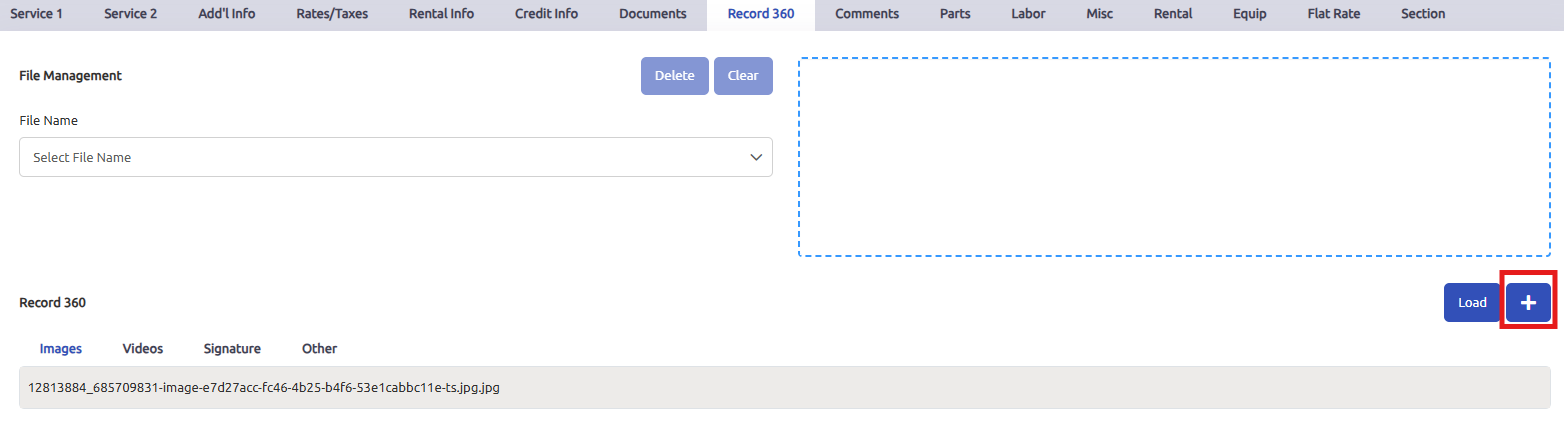Switch to the Flat Rate tab
The height and width of the screenshot is (426, 1564).
[x=1334, y=14]
